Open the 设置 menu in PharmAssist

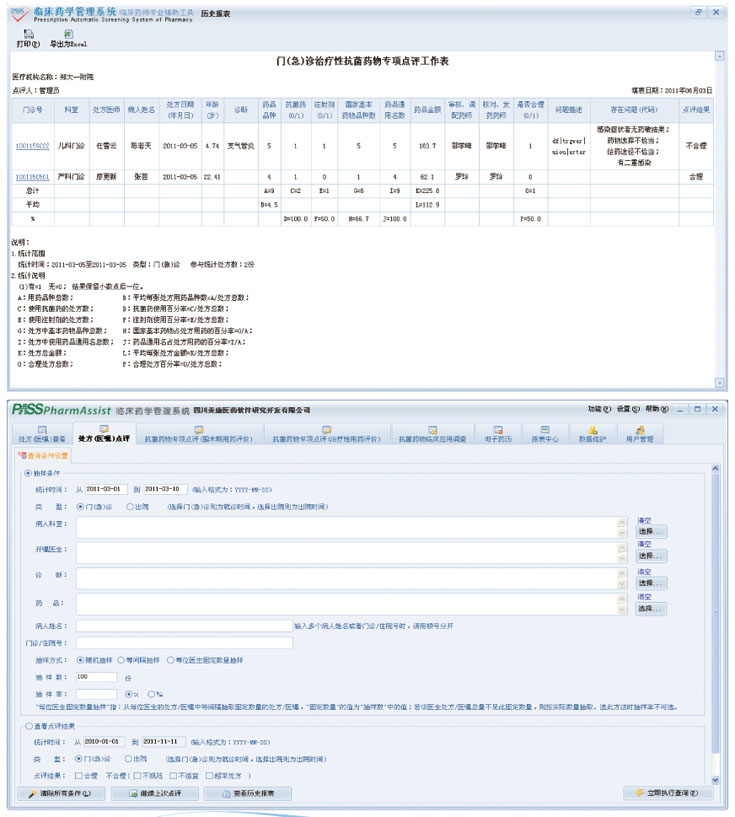[x=628, y=410]
